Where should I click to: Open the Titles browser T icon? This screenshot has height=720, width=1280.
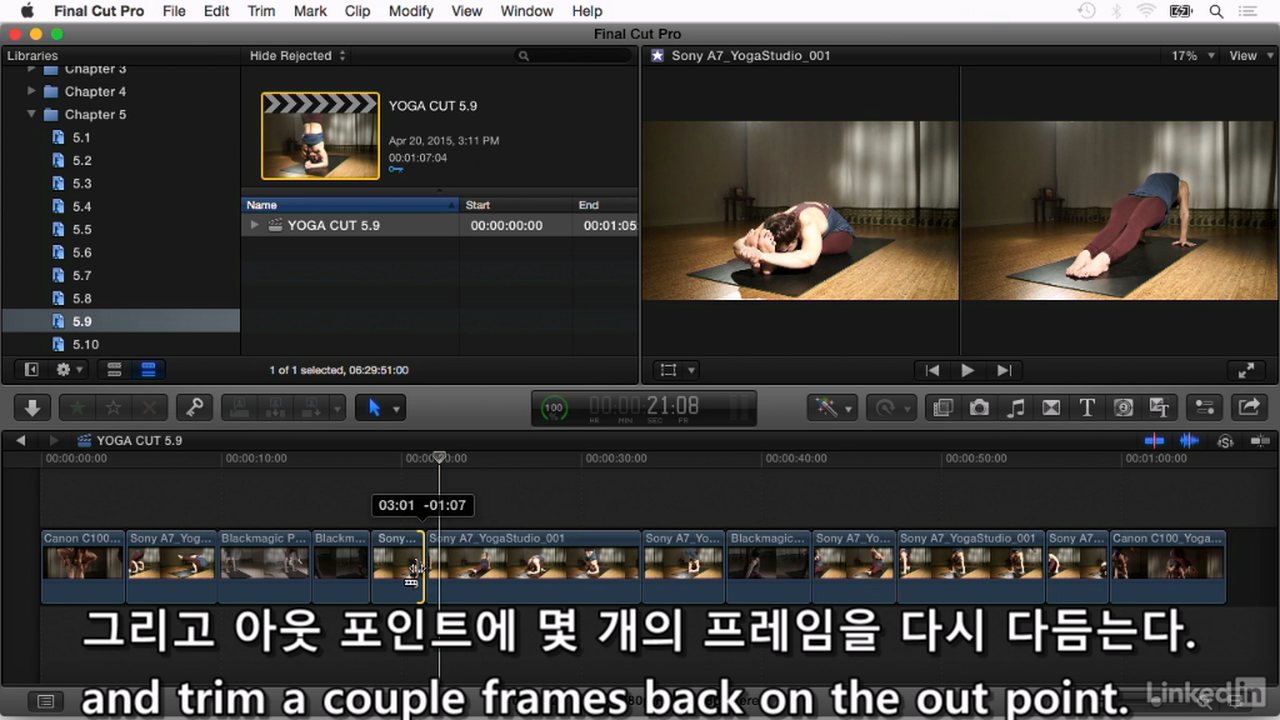[1087, 407]
